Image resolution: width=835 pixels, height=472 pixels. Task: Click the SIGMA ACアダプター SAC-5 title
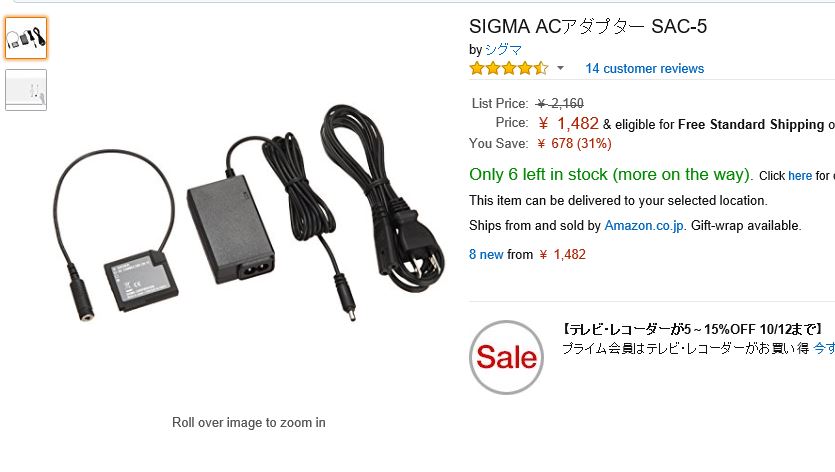click(x=588, y=26)
